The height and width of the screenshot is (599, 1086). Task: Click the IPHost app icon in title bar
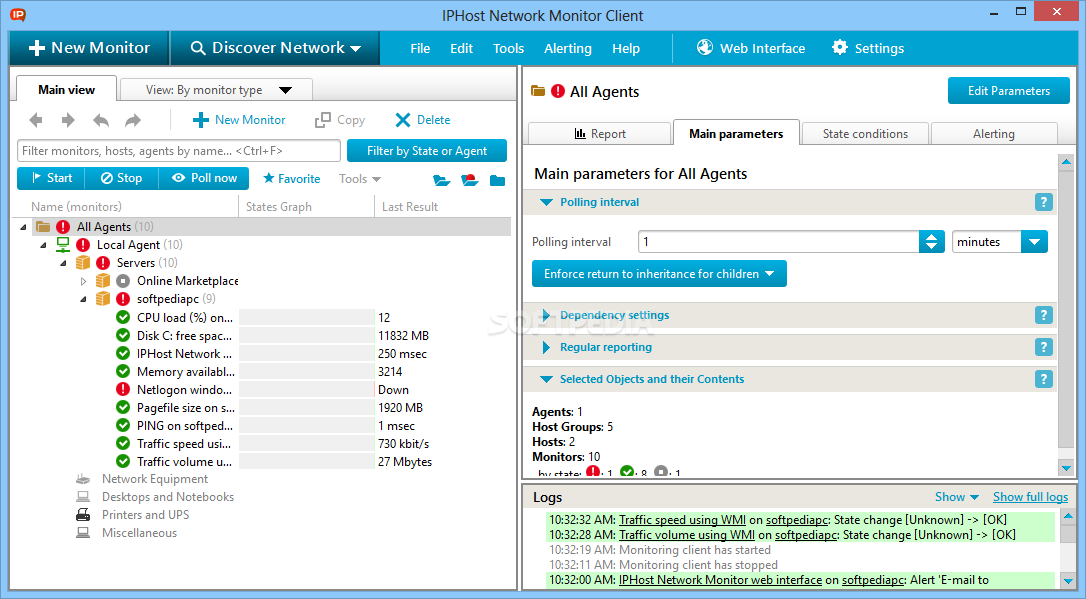point(18,14)
